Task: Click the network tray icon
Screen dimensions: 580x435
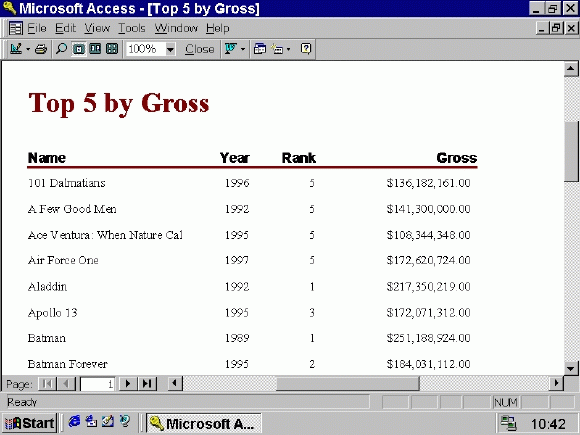Action: tap(509, 423)
